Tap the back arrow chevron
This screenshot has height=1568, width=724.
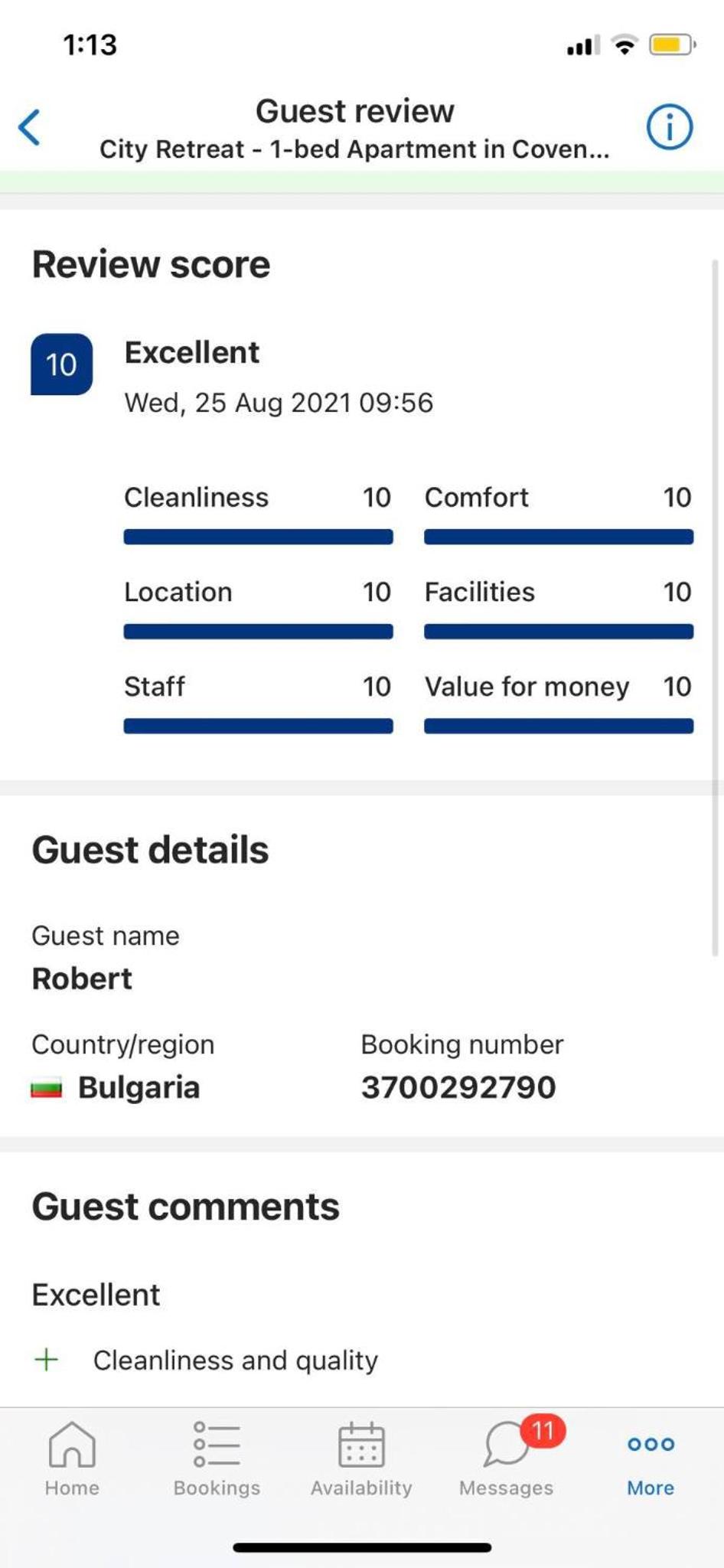(x=29, y=127)
